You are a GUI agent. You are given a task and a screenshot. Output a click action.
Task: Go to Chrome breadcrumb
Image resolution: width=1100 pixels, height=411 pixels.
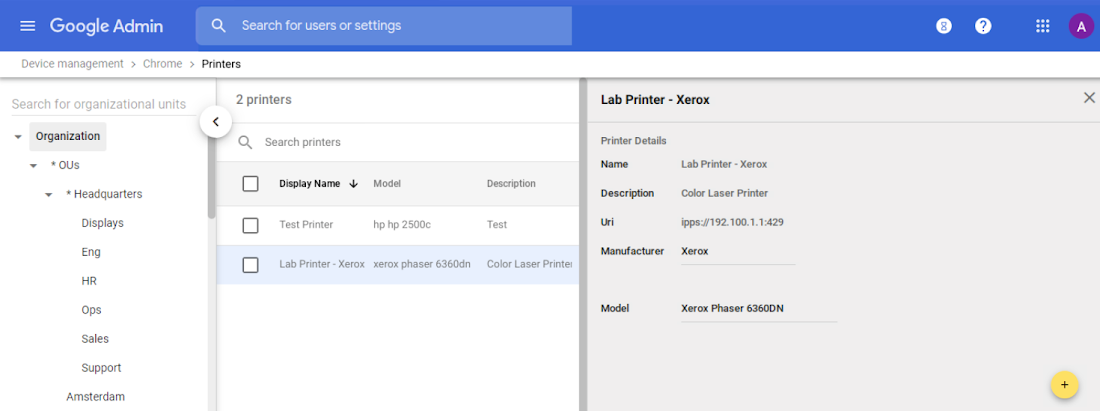point(163,64)
